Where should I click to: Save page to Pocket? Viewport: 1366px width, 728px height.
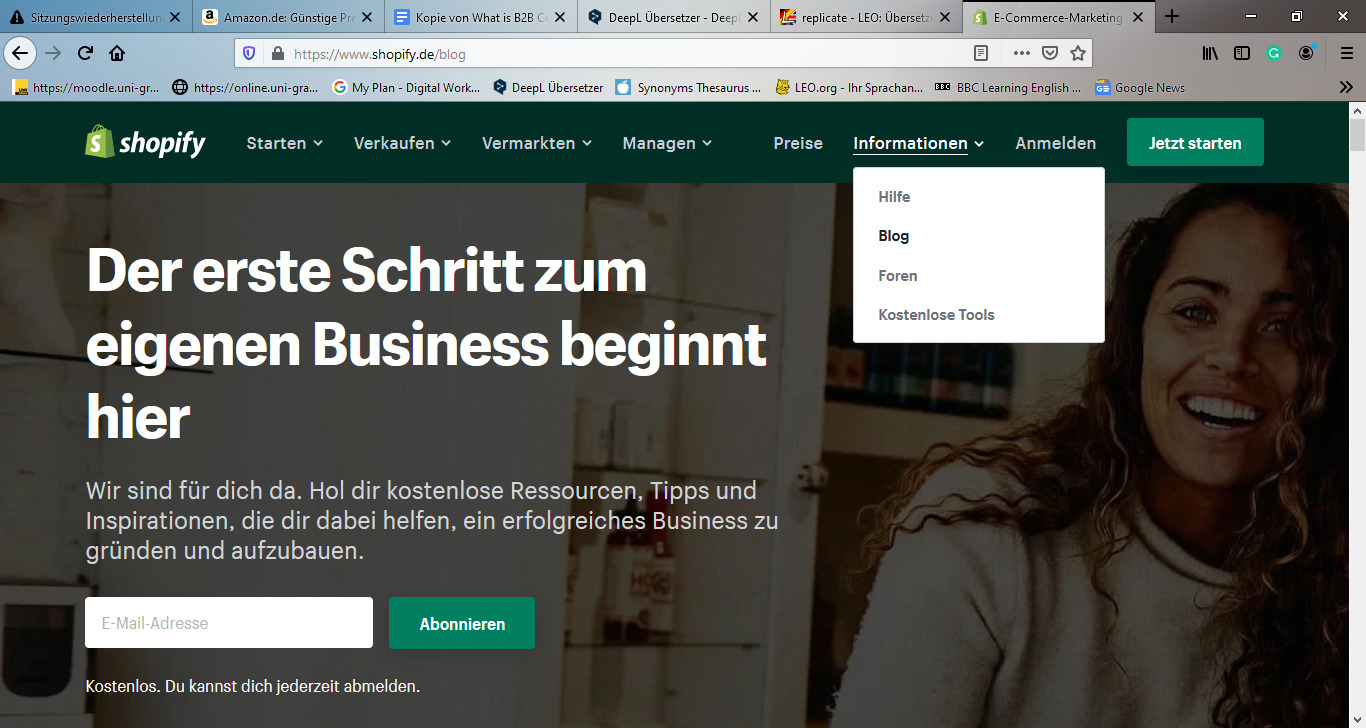pos(1050,53)
